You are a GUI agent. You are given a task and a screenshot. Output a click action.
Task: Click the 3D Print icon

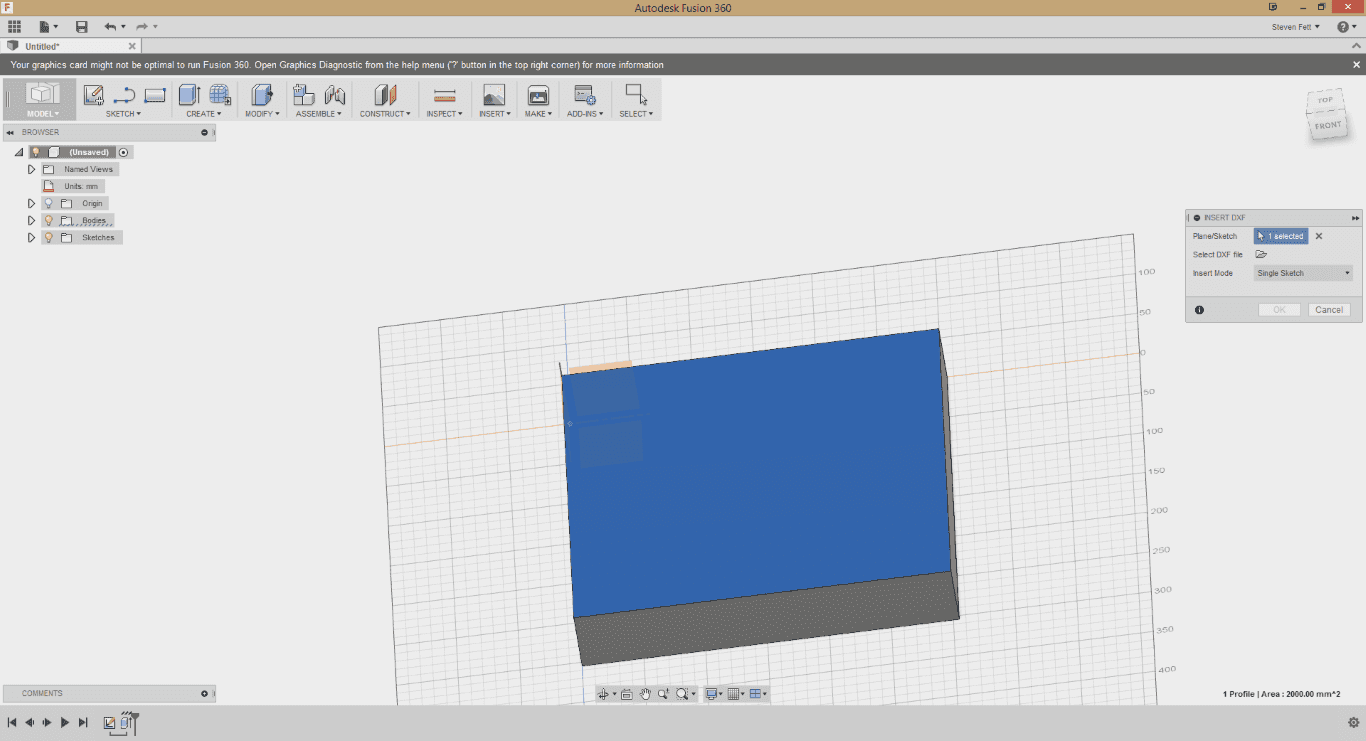tap(538, 95)
